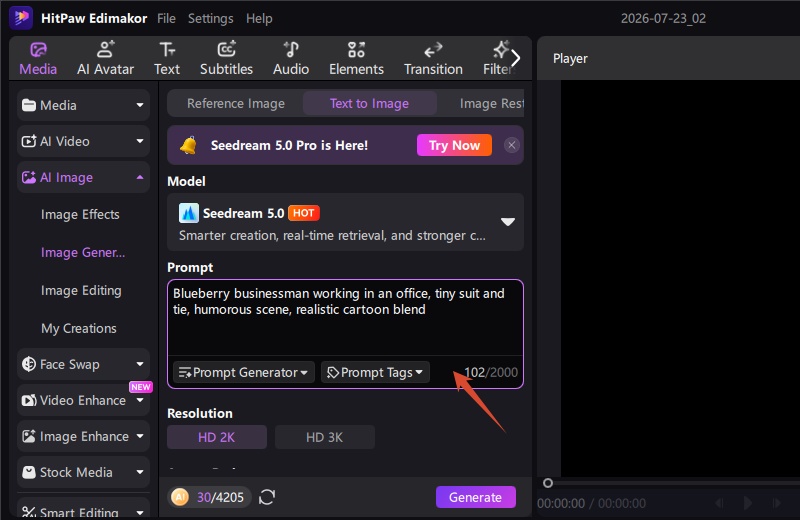Open Image Effects under AI Image
The height and width of the screenshot is (520, 800).
point(80,214)
